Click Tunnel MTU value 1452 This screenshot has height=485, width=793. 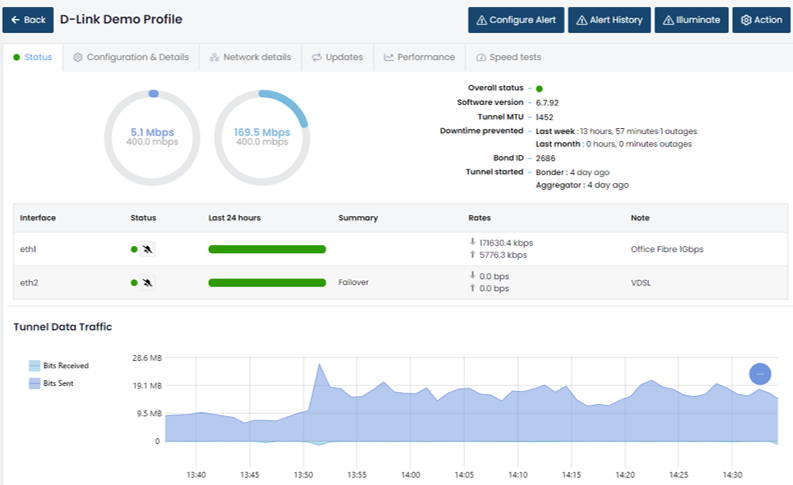coord(545,117)
